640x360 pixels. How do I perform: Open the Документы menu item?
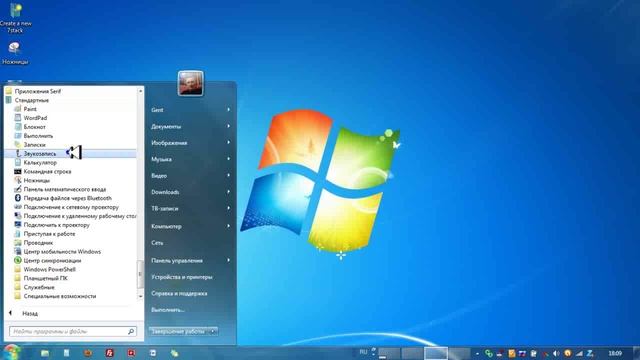tap(166, 127)
